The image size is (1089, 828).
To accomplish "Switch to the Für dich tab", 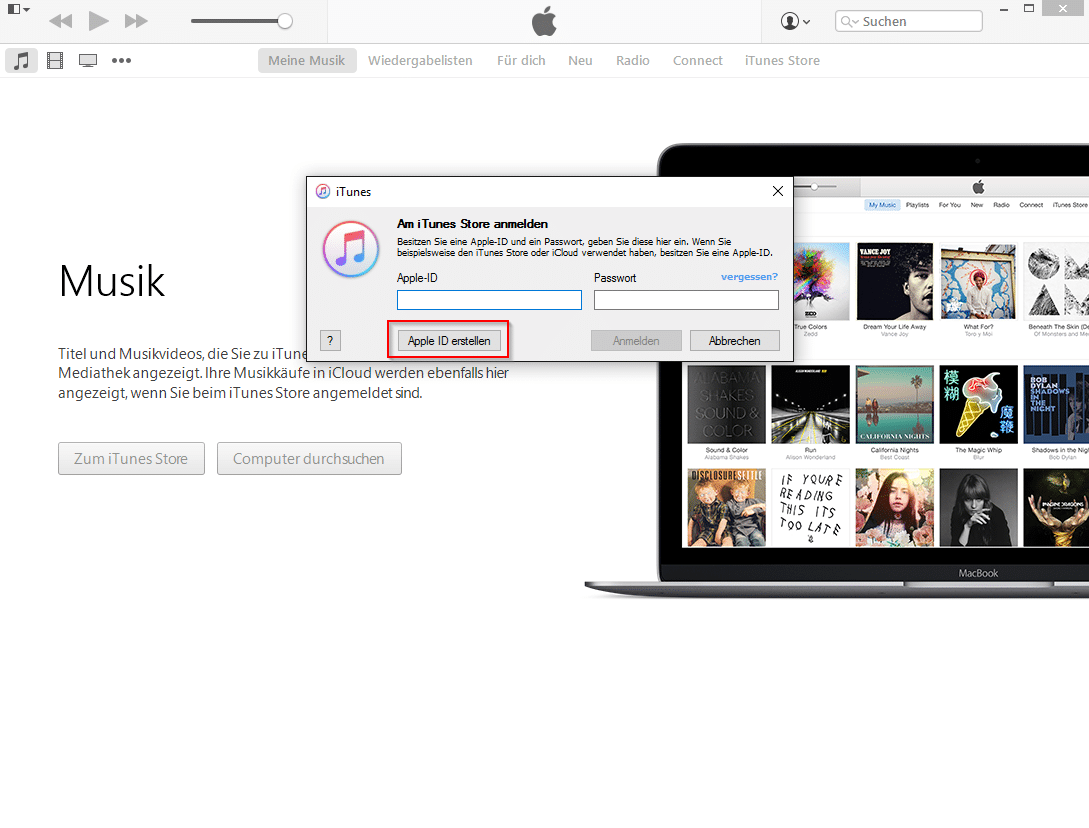I will click(521, 60).
